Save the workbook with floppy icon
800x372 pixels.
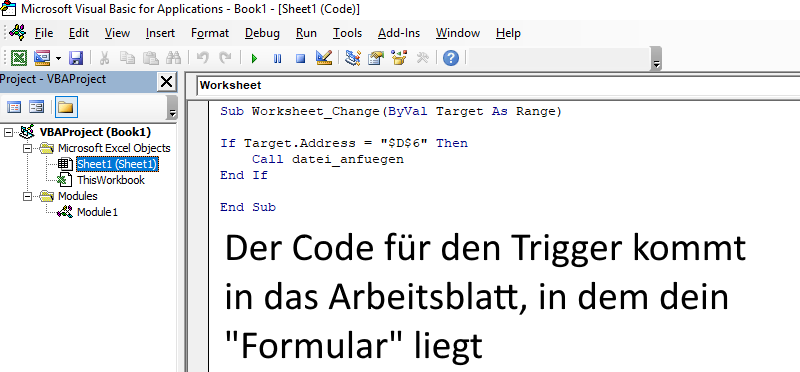point(76,58)
